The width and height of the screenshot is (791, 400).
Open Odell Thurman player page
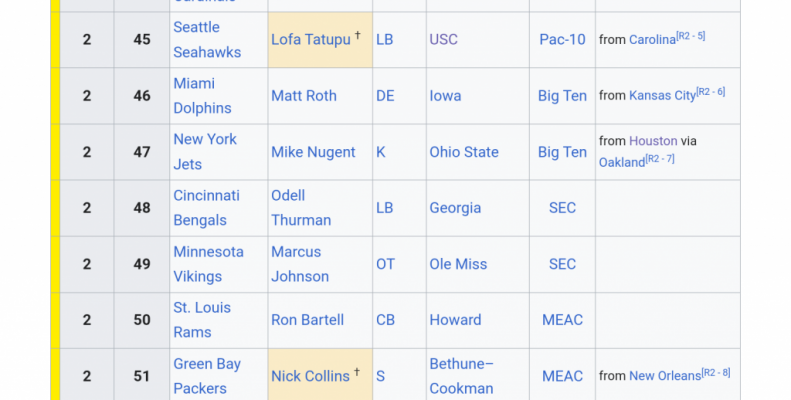[x=301, y=208]
